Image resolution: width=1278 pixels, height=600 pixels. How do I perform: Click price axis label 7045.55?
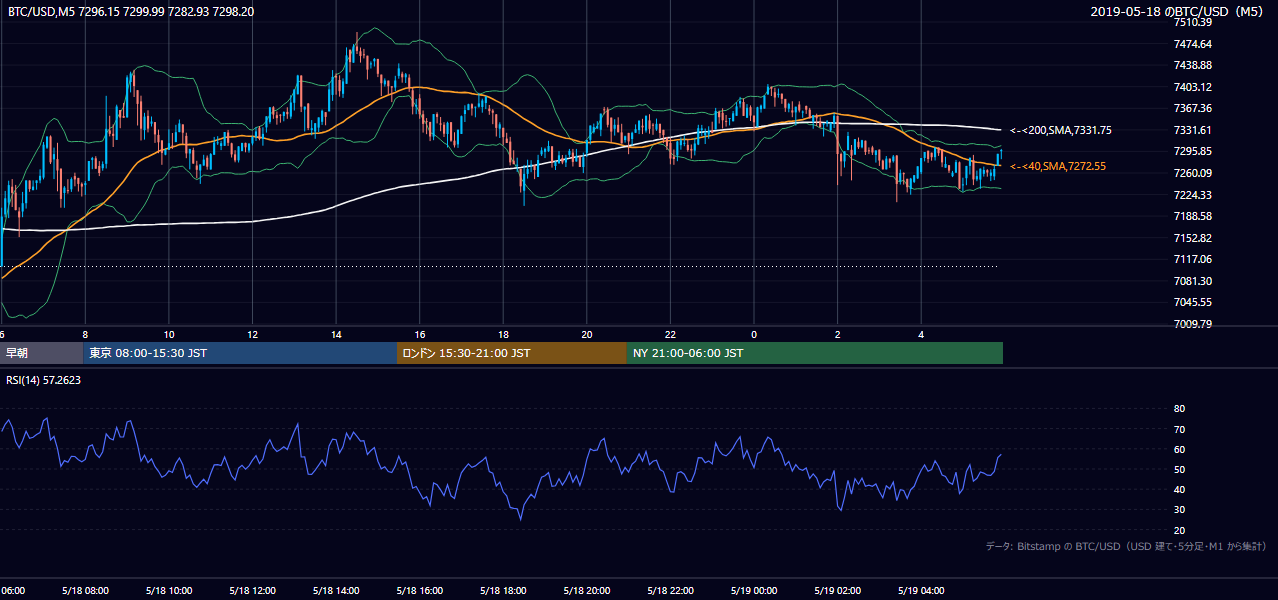point(1192,302)
